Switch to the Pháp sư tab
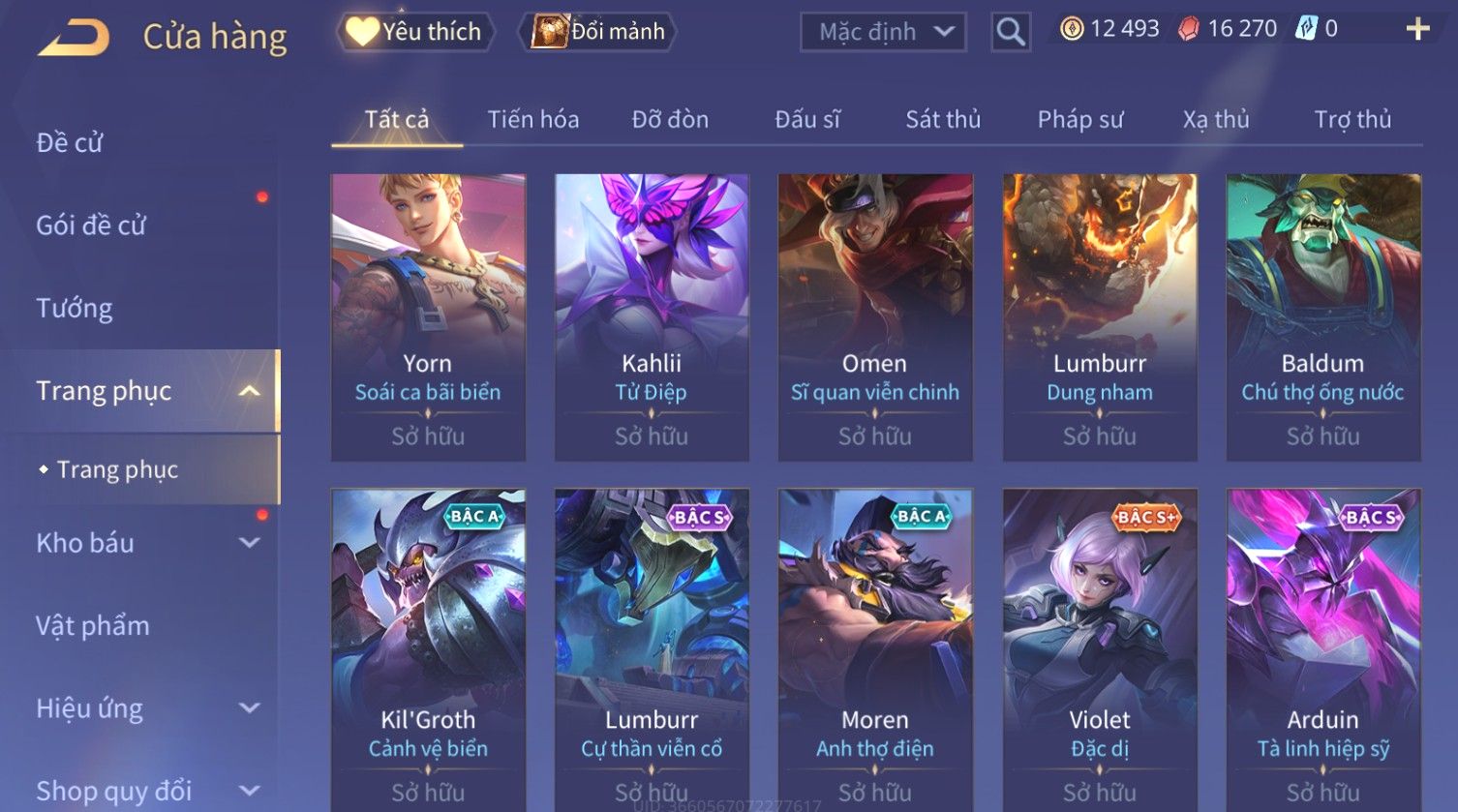This screenshot has width=1458, height=812. coord(1080,119)
